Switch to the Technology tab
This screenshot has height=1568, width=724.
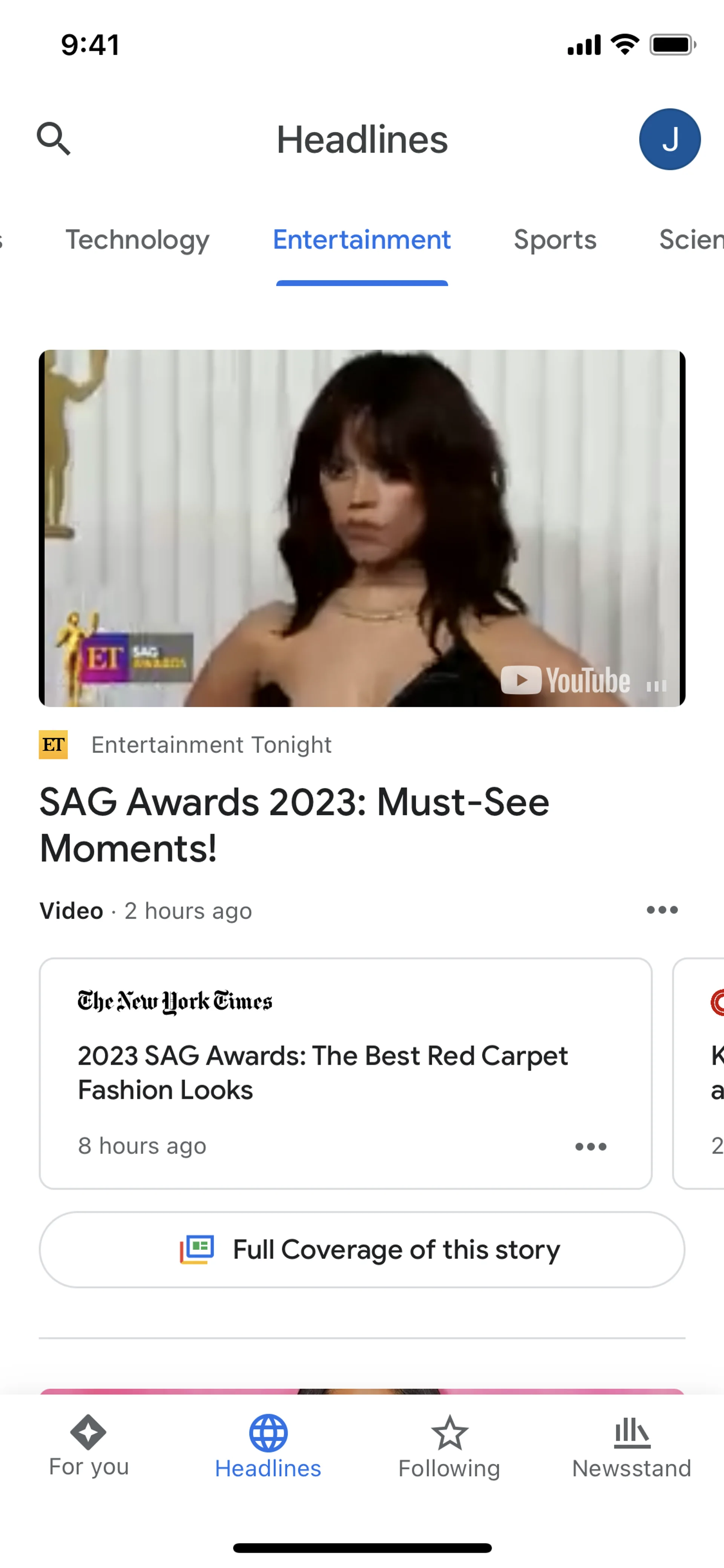pos(138,240)
